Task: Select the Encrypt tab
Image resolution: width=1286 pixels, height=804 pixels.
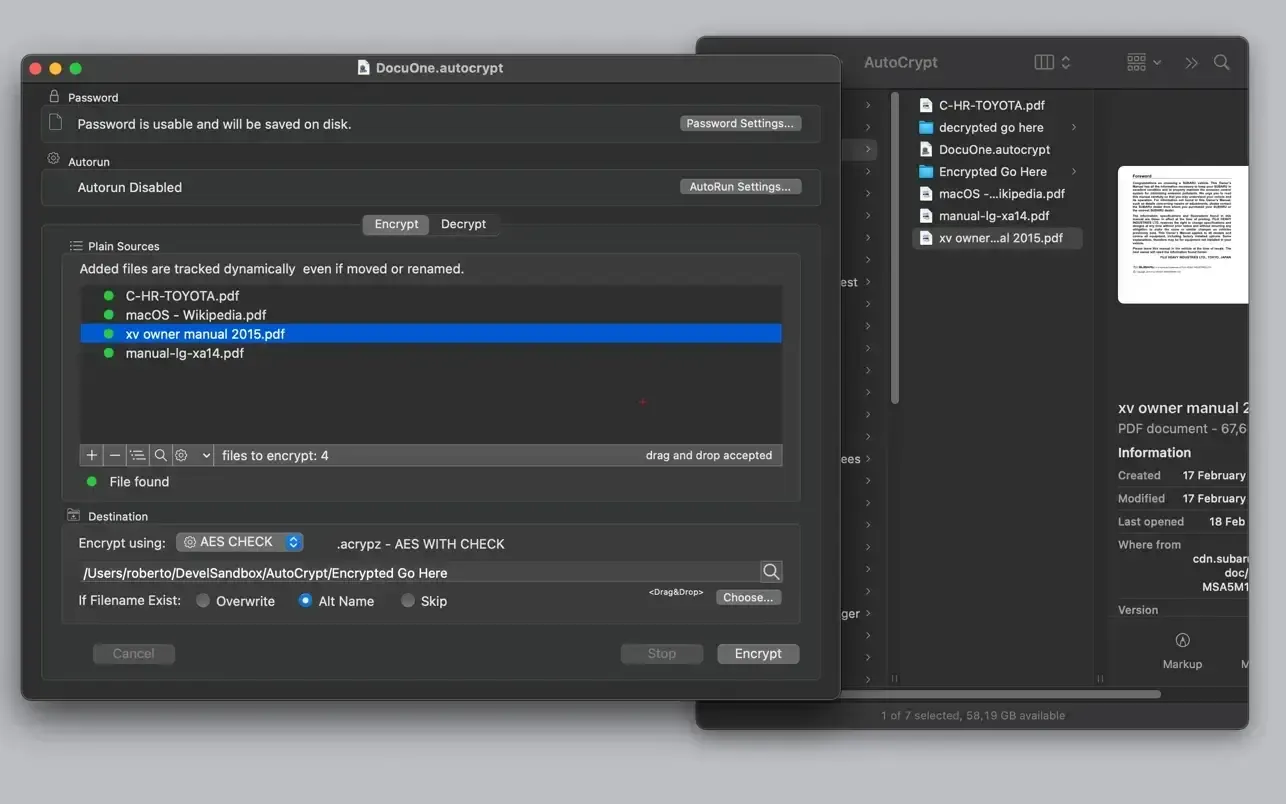Action: [x=396, y=224]
